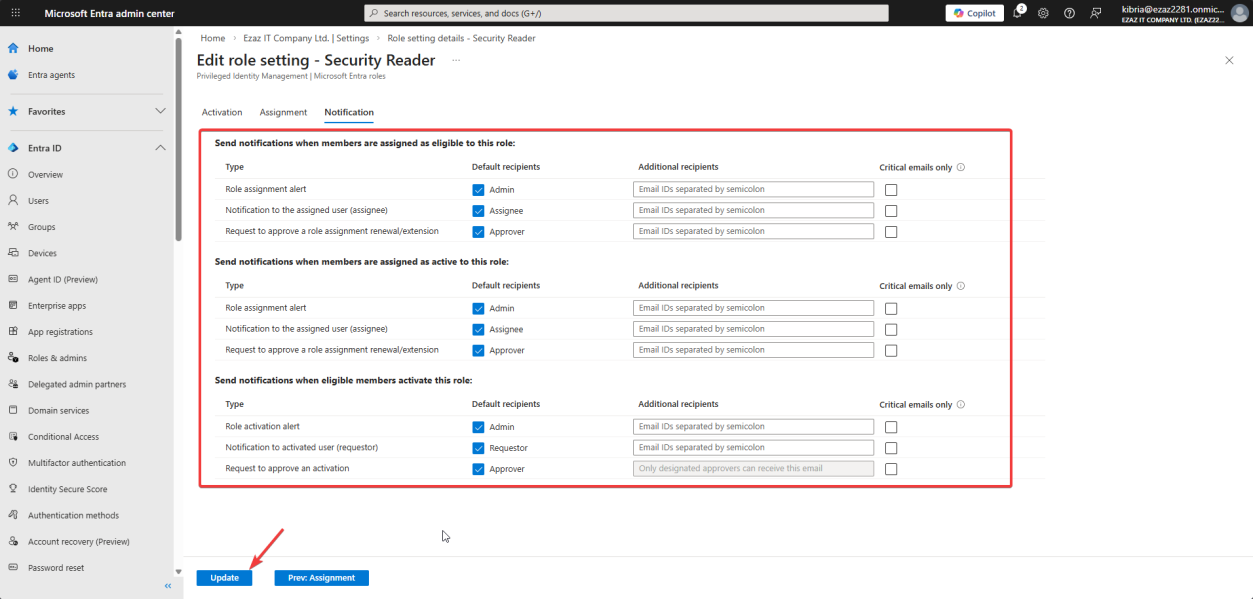This screenshot has height=599, width=1253.
Task: Click the Entra ID diamond icon
Action: pyautogui.click(x=13, y=148)
